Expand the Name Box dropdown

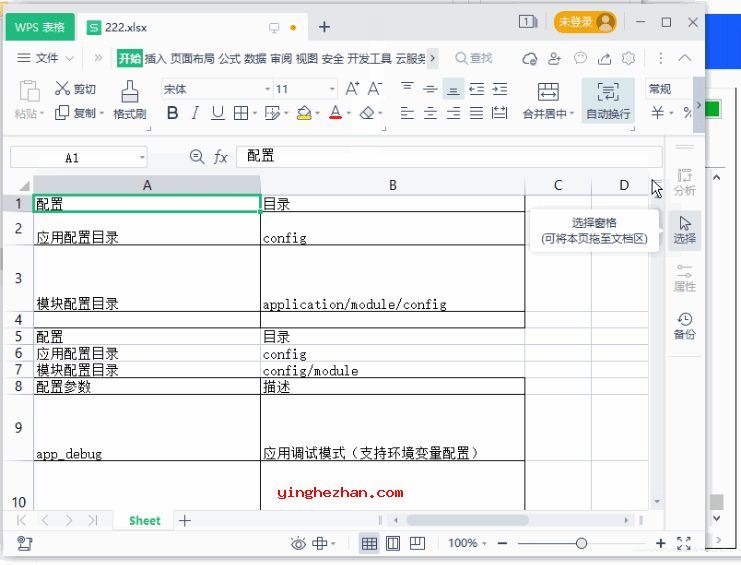pos(142,158)
